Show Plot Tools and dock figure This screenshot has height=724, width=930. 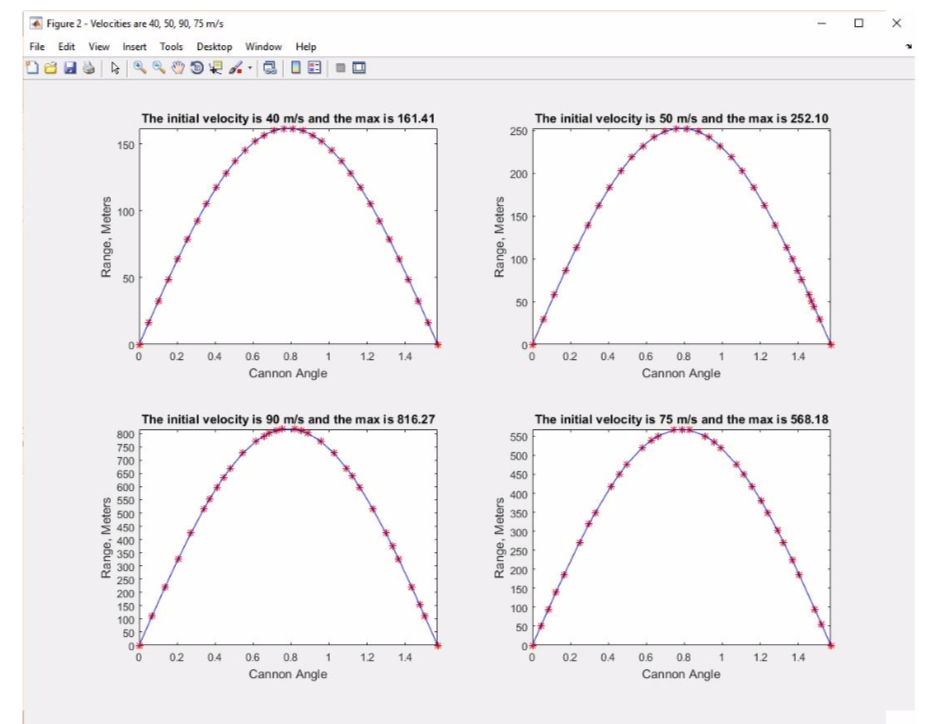(x=359, y=70)
